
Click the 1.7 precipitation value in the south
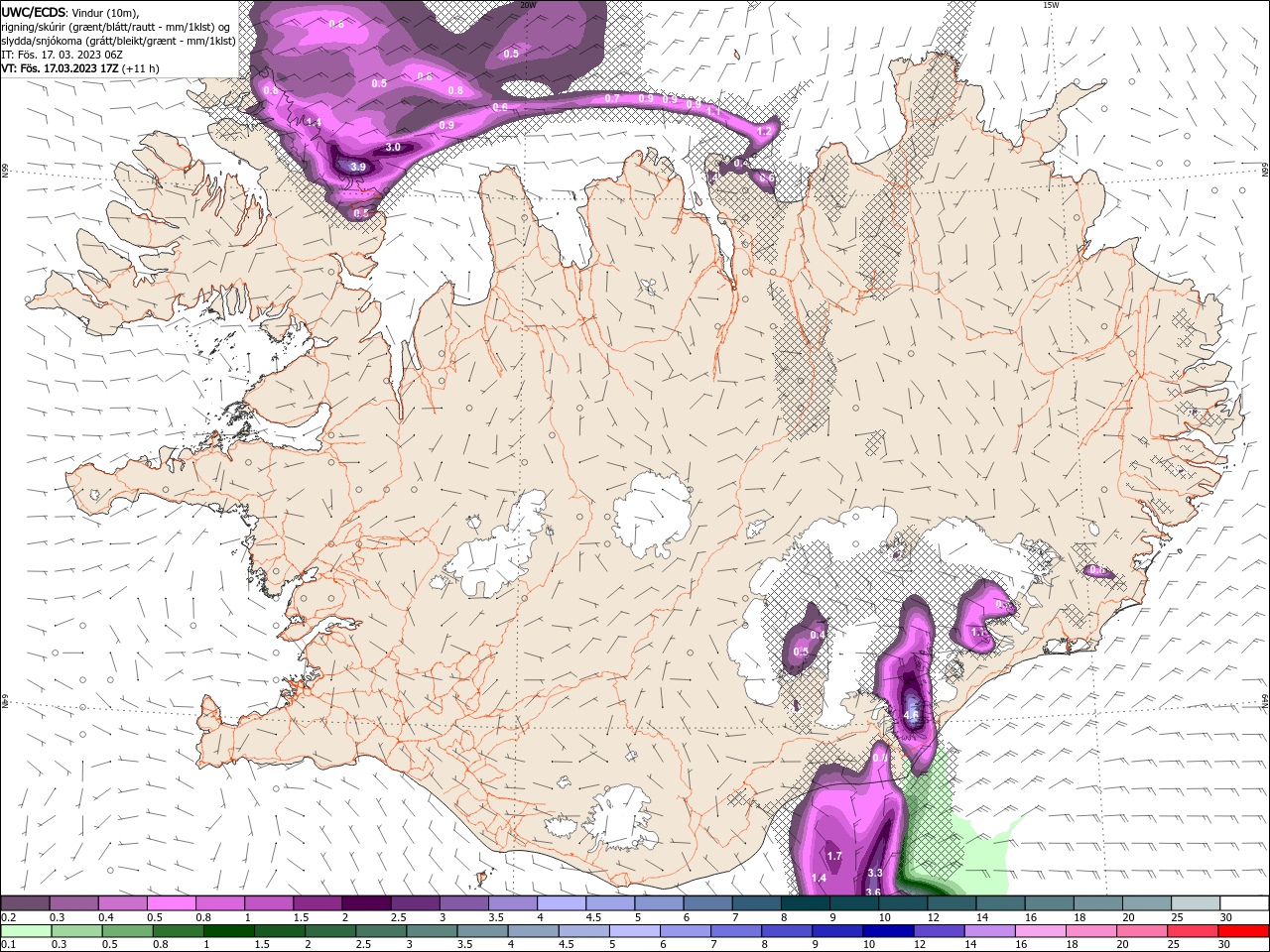(x=834, y=856)
